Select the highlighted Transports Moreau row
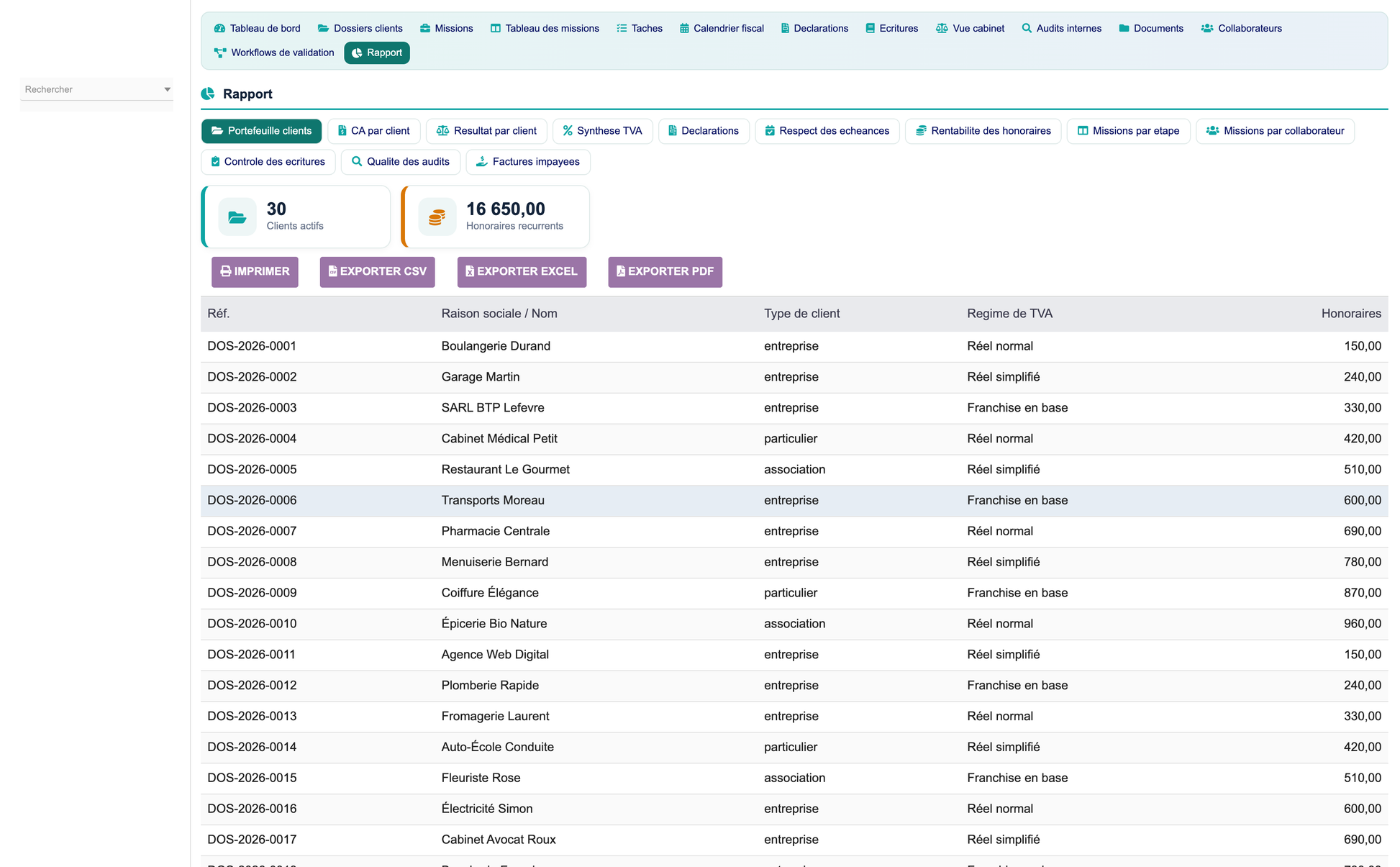The image size is (1400, 867). [794, 501]
